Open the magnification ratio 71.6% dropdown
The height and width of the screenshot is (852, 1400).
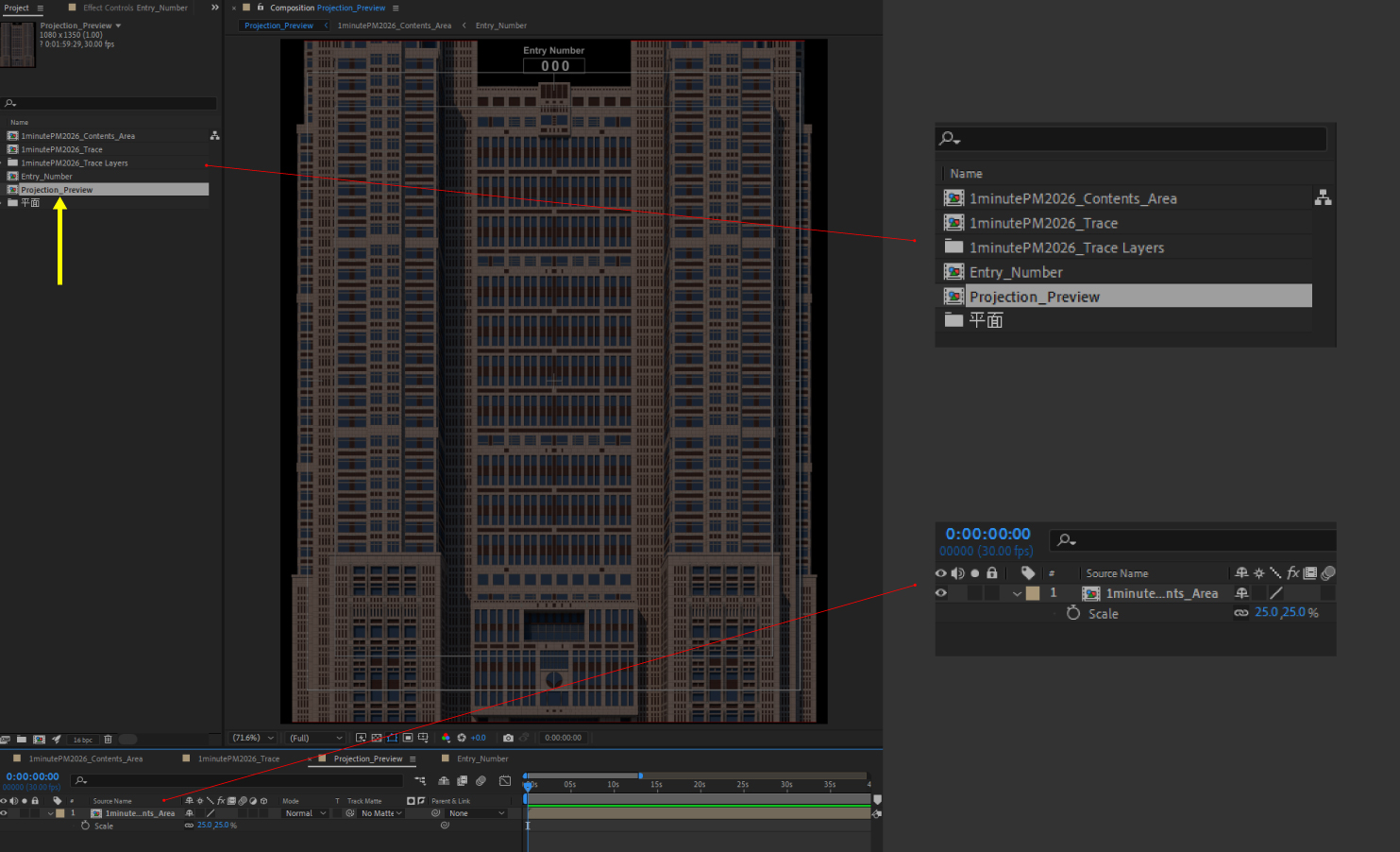253,738
